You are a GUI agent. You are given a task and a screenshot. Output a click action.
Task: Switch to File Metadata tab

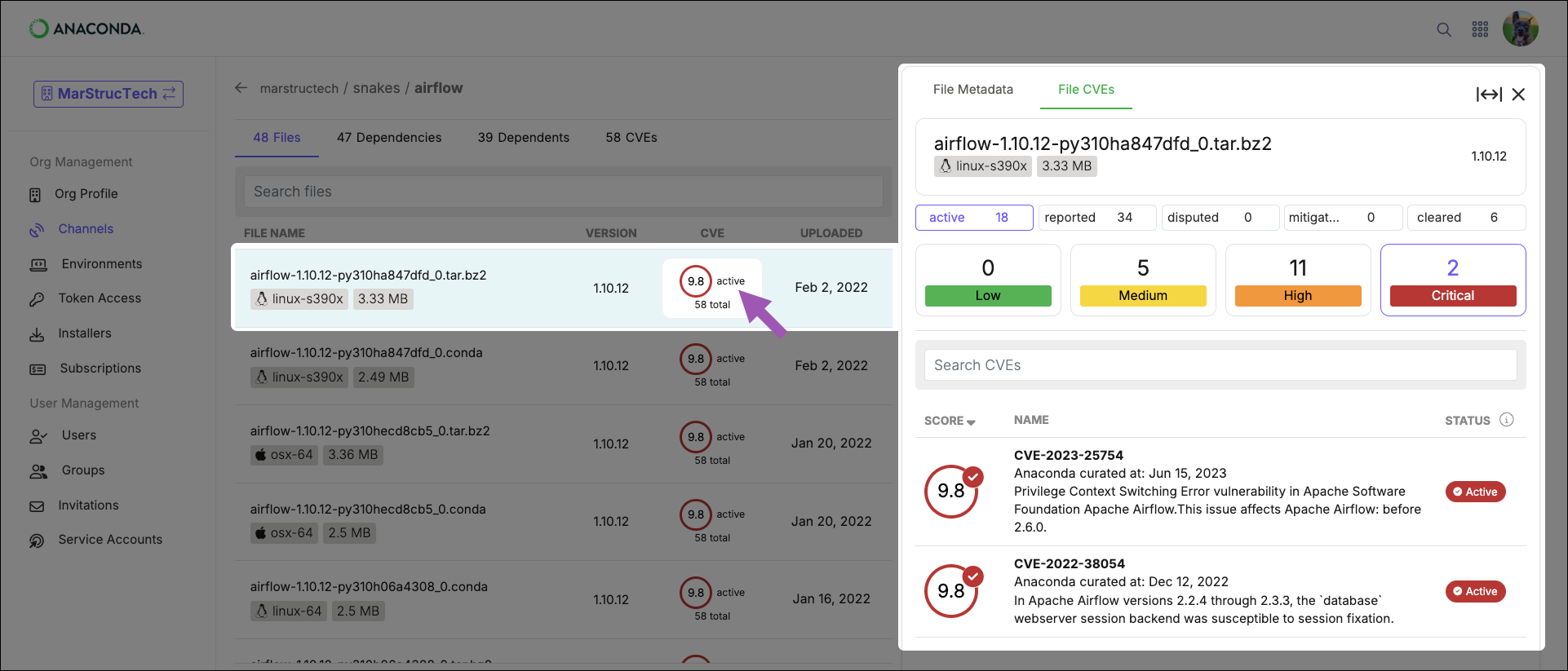973,90
